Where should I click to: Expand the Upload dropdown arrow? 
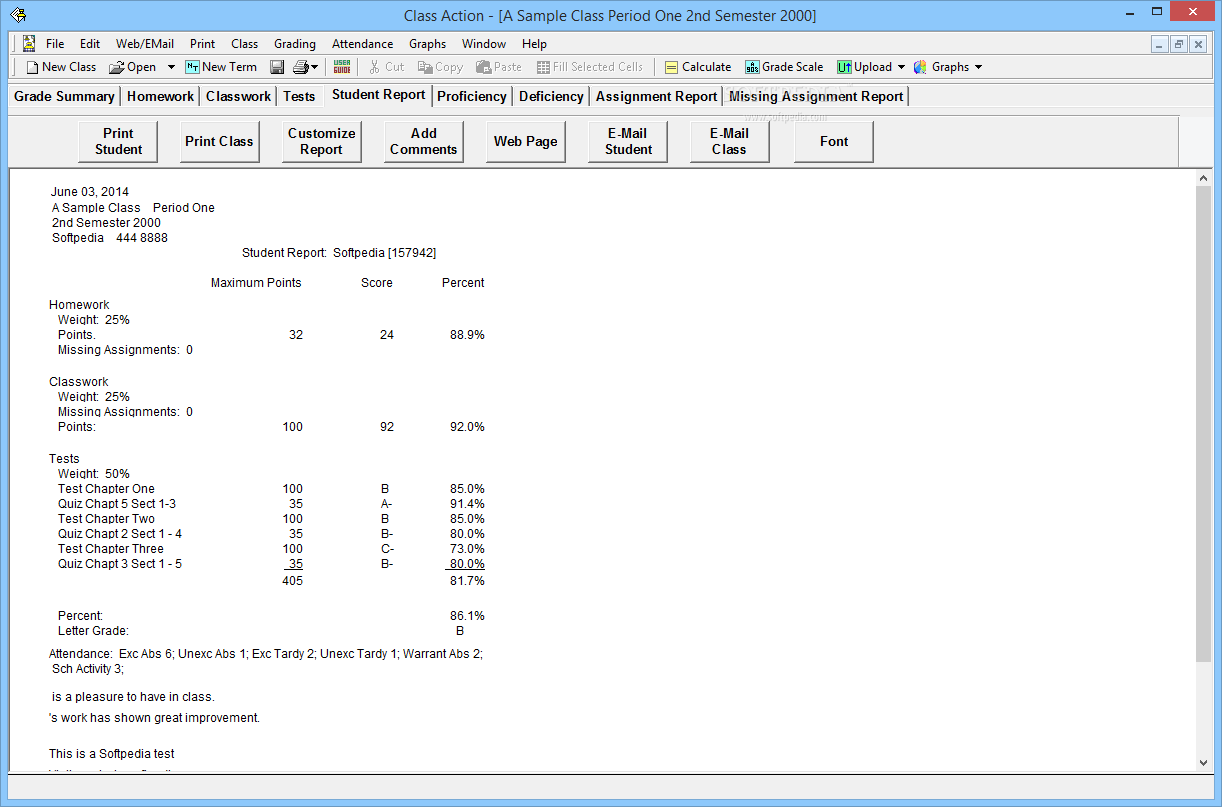[x=901, y=67]
